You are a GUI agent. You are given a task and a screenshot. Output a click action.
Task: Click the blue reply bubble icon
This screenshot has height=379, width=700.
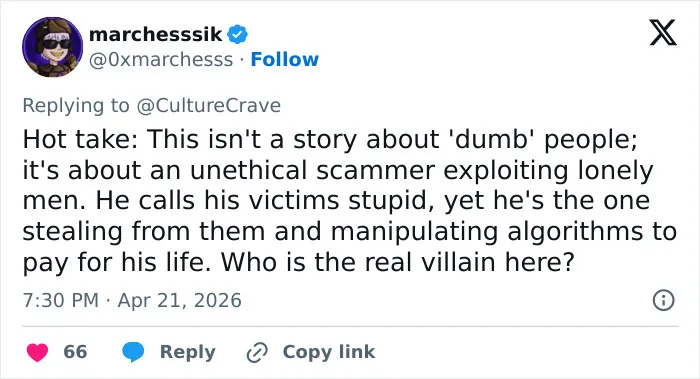(x=133, y=352)
